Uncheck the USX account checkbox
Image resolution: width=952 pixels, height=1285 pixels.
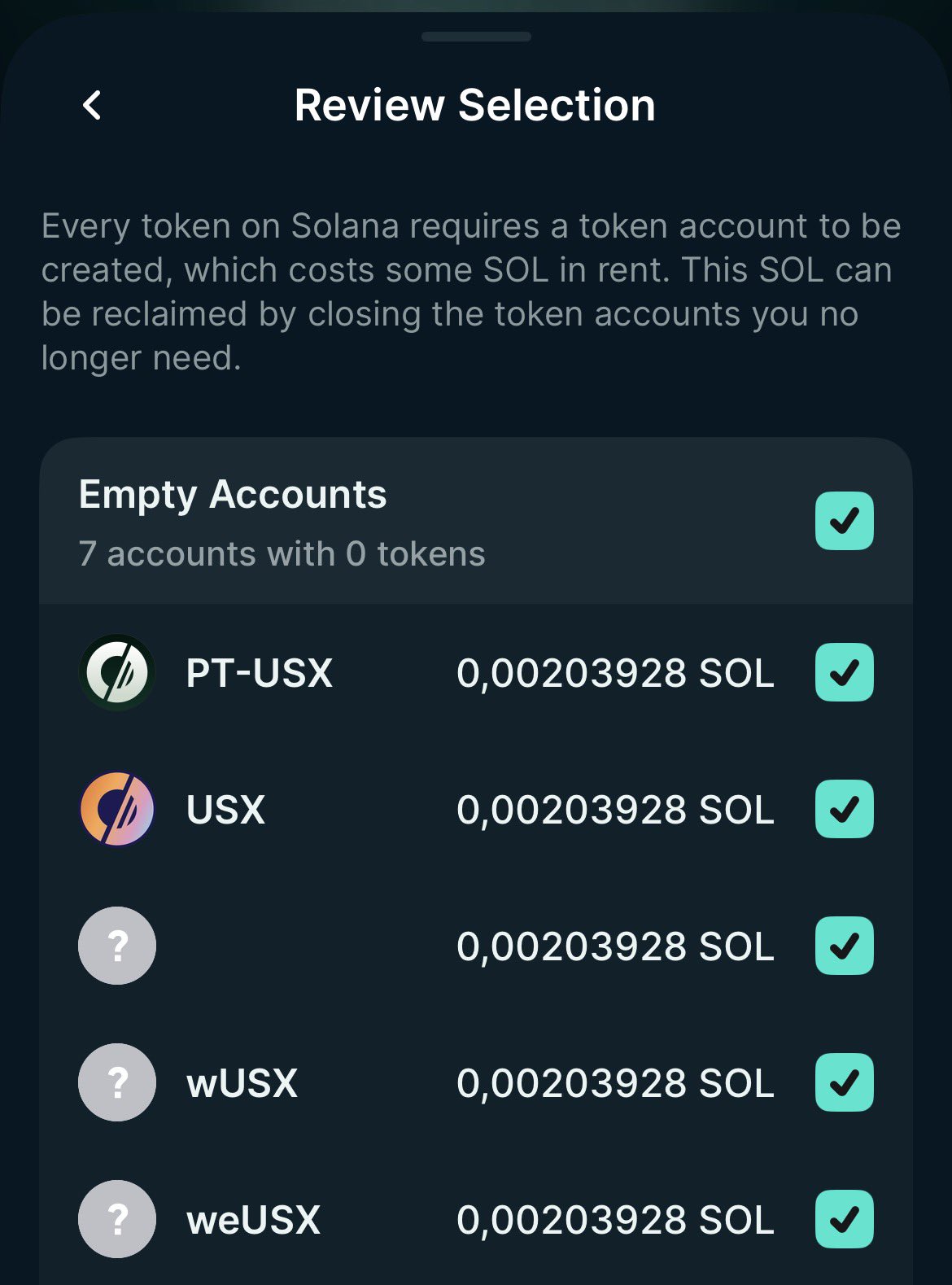point(844,809)
